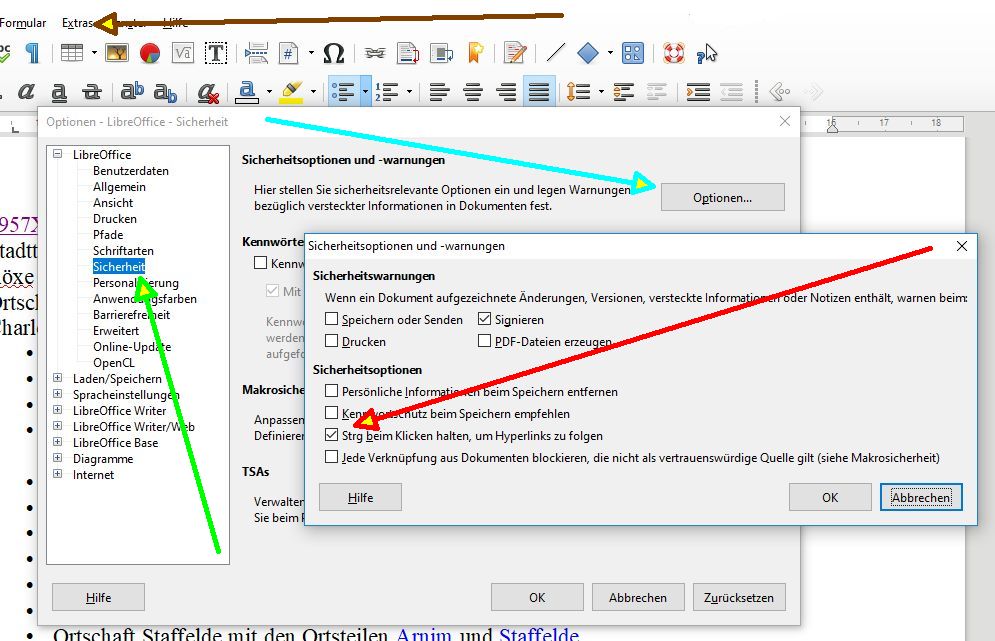
Task: Insert a special character with the Omega icon
Action: [333, 53]
